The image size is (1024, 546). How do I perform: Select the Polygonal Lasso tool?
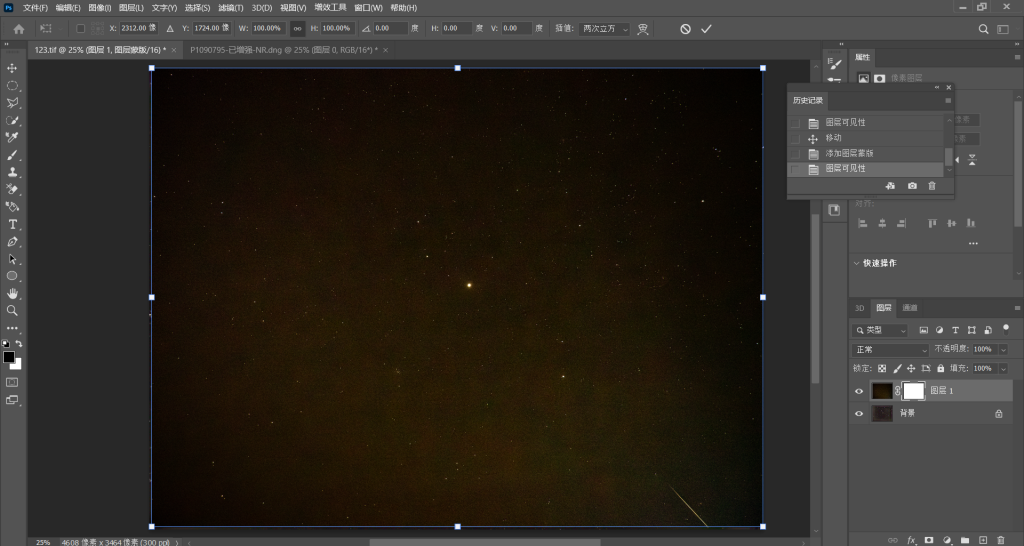12,103
